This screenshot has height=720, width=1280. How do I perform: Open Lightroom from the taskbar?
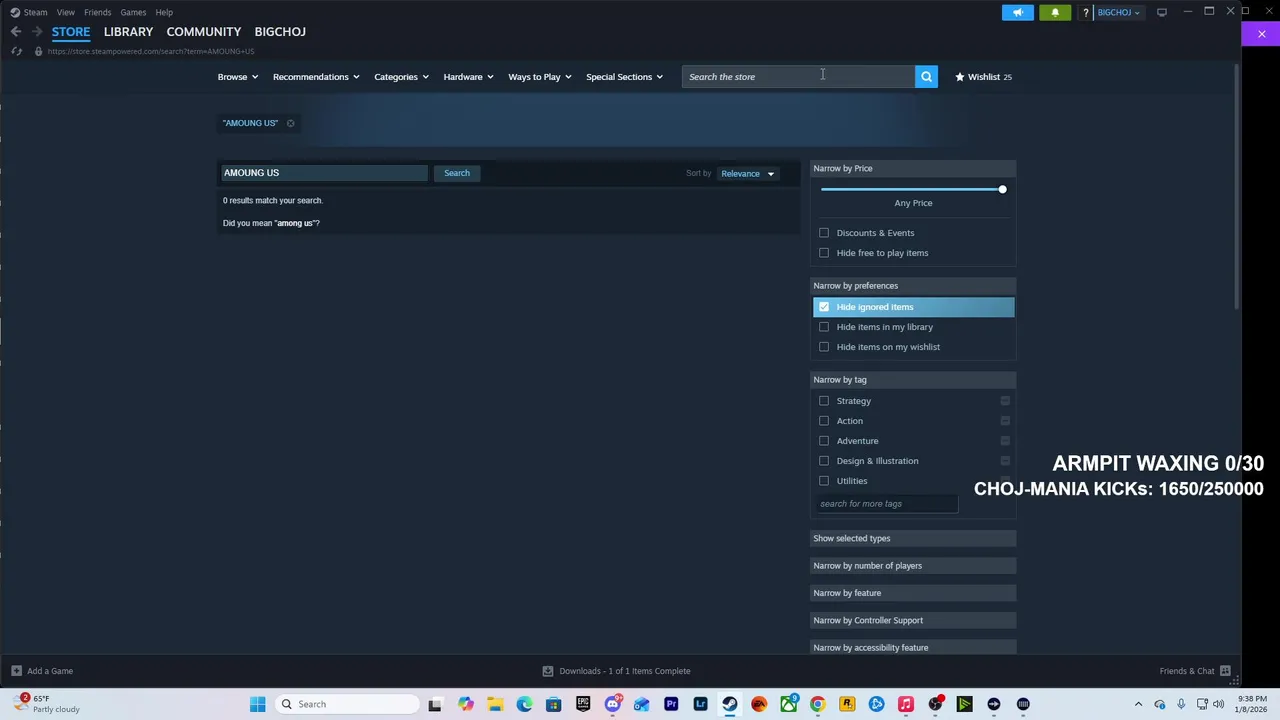[700, 704]
